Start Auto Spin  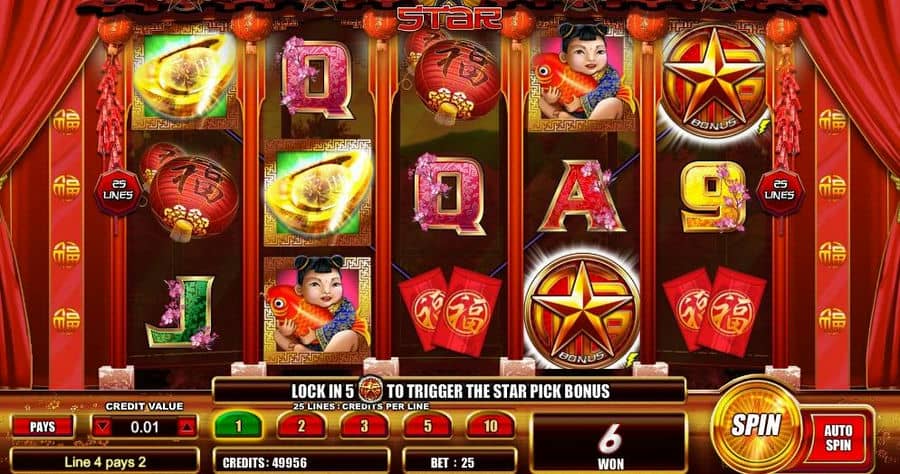837,438
